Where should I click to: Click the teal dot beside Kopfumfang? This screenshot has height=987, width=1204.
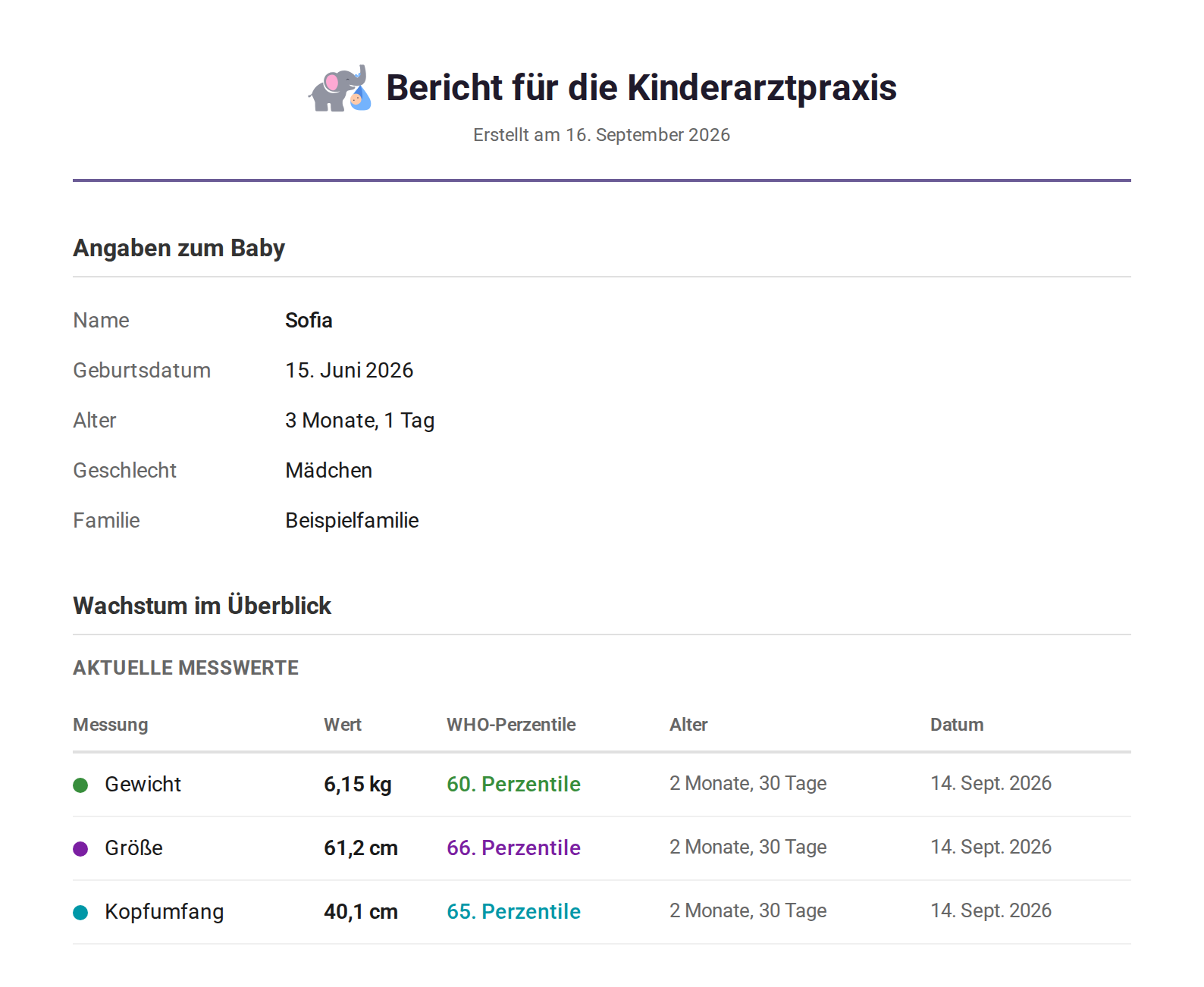(x=80, y=912)
